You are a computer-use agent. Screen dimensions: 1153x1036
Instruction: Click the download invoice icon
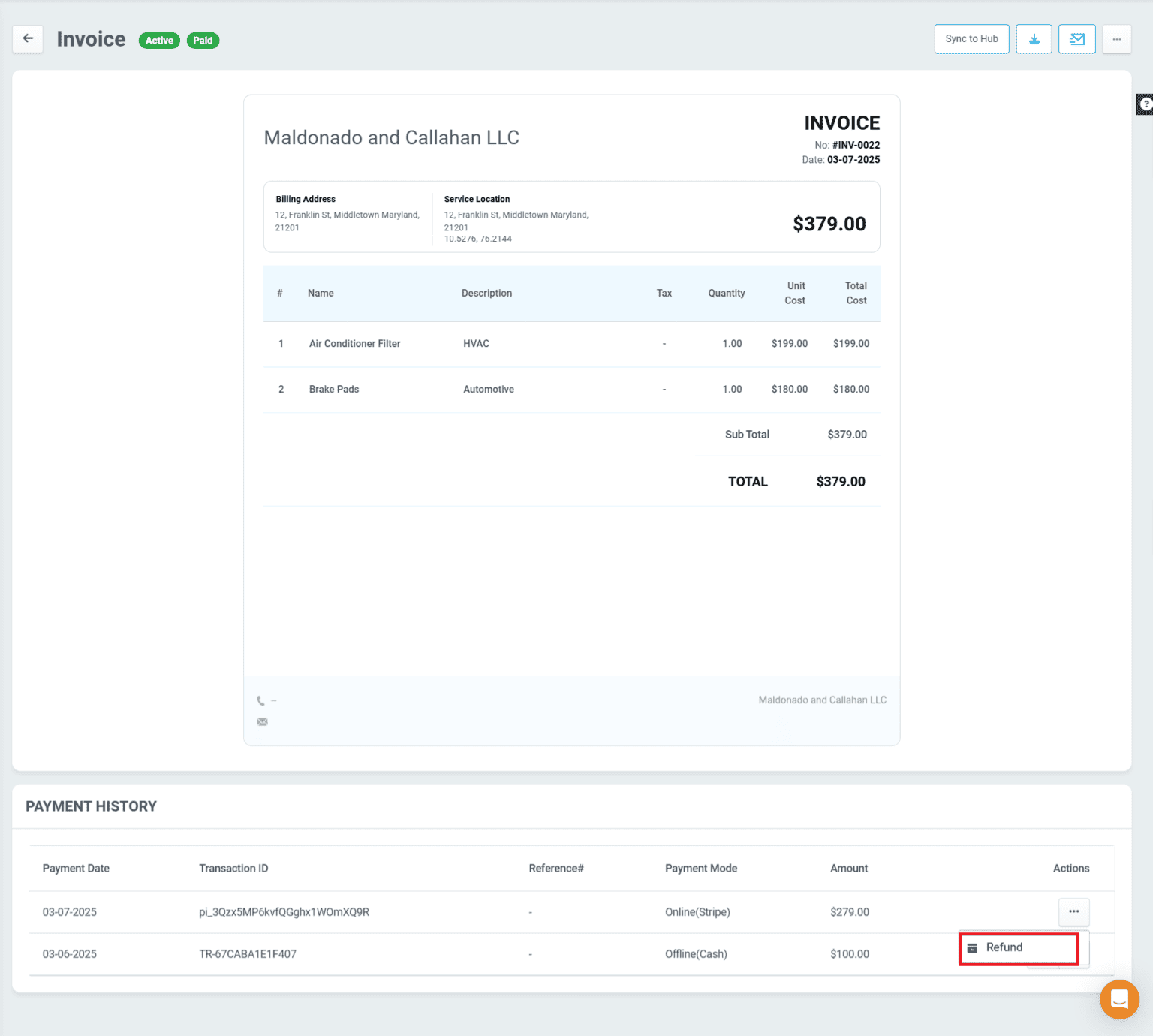click(1034, 39)
